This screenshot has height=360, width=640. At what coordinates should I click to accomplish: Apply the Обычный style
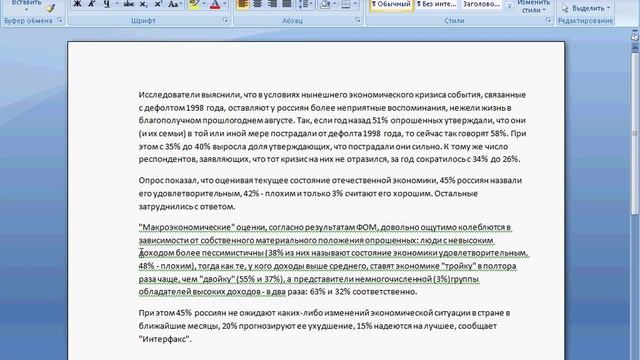[x=391, y=4]
